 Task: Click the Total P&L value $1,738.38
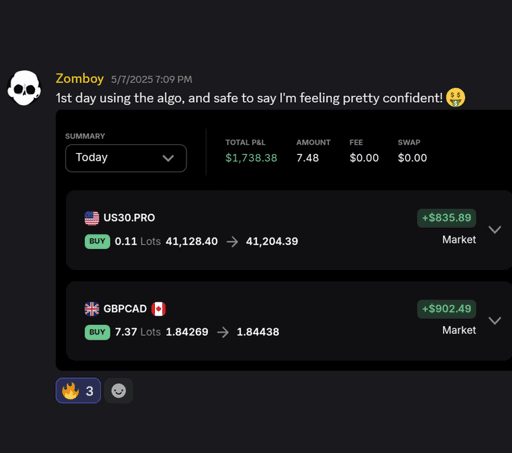click(x=251, y=158)
